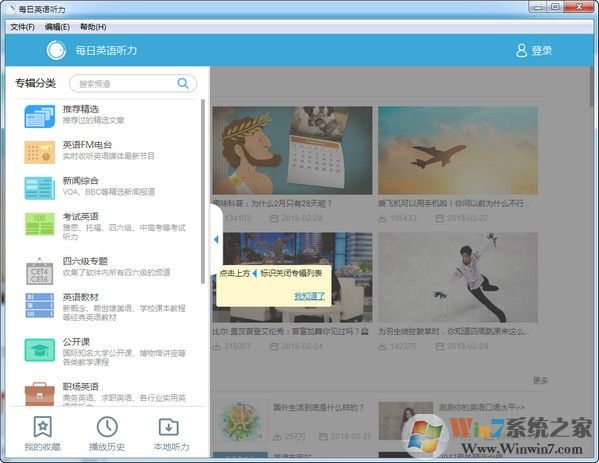This screenshot has width=599, height=463.
Task: Open the 编辑(E) menu
Action: 57,27
